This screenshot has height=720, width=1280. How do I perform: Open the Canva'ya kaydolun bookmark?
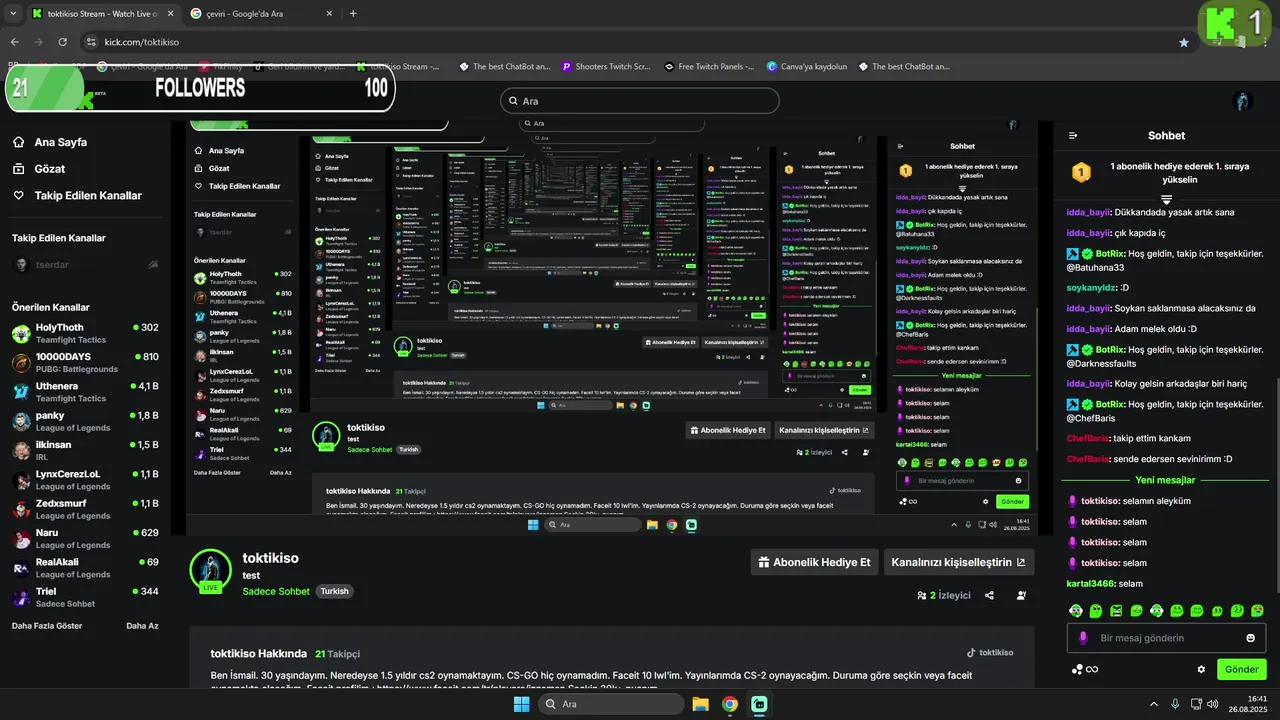[x=806, y=67]
